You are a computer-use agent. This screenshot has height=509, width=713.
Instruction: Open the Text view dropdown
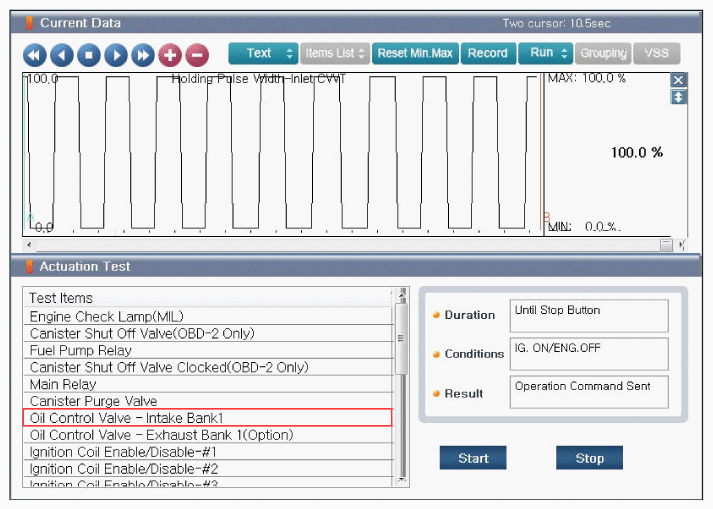click(262, 53)
